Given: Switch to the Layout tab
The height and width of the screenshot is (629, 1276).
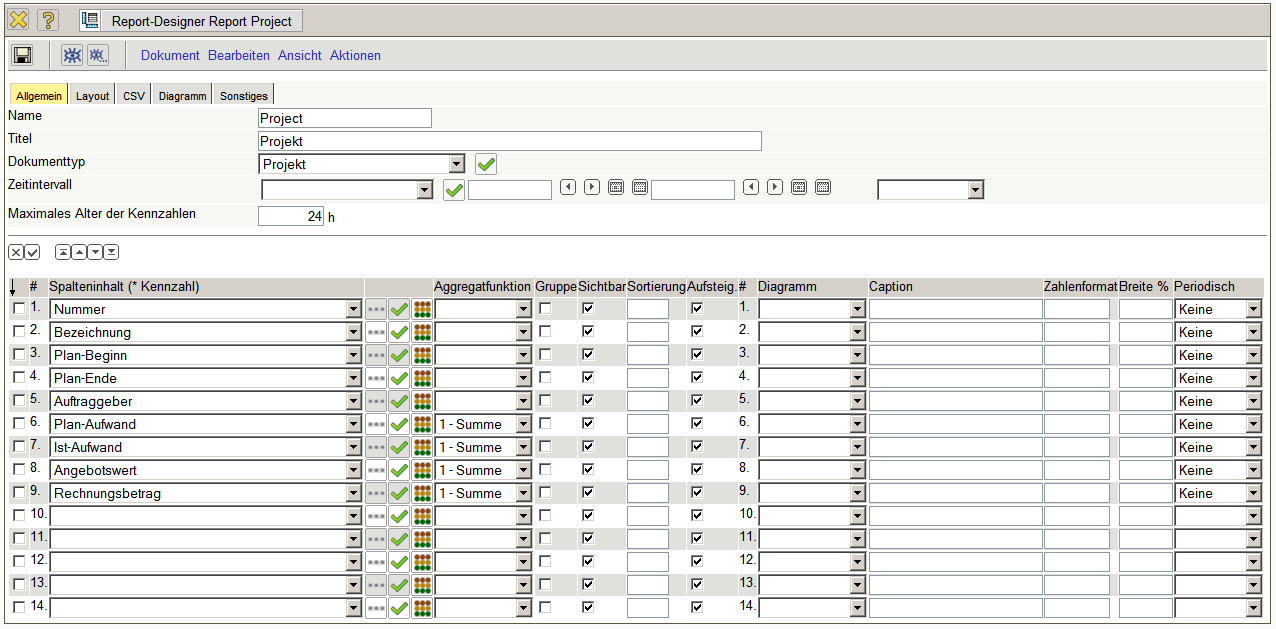Looking at the screenshot, I should point(92,96).
